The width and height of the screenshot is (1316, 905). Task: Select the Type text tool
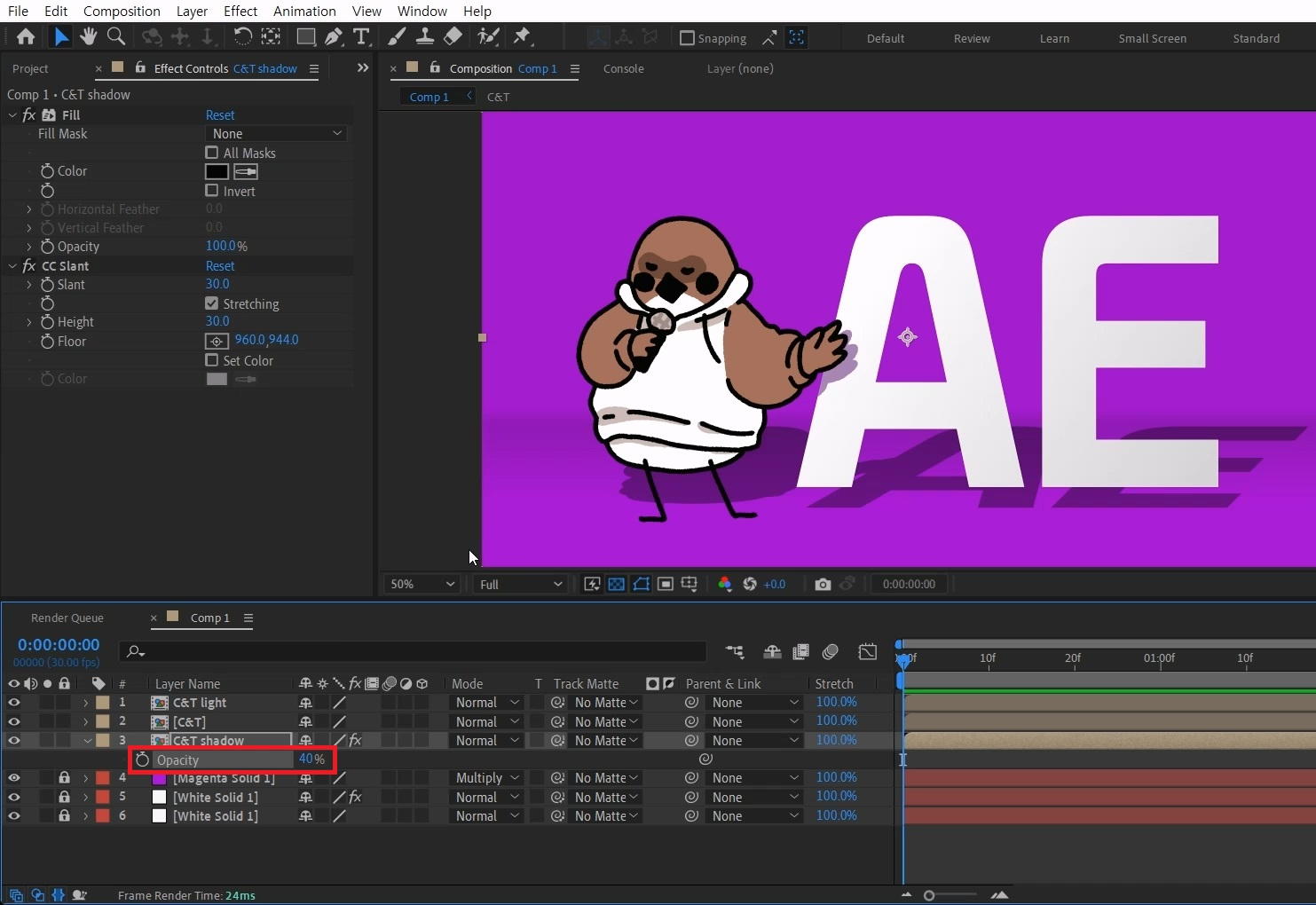[x=361, y=36]
